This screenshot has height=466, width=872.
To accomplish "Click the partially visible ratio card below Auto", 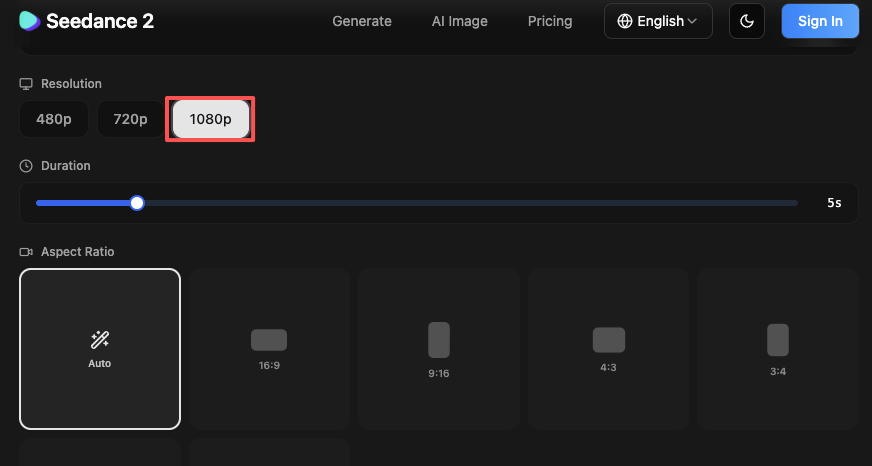I will pos(100,453).
